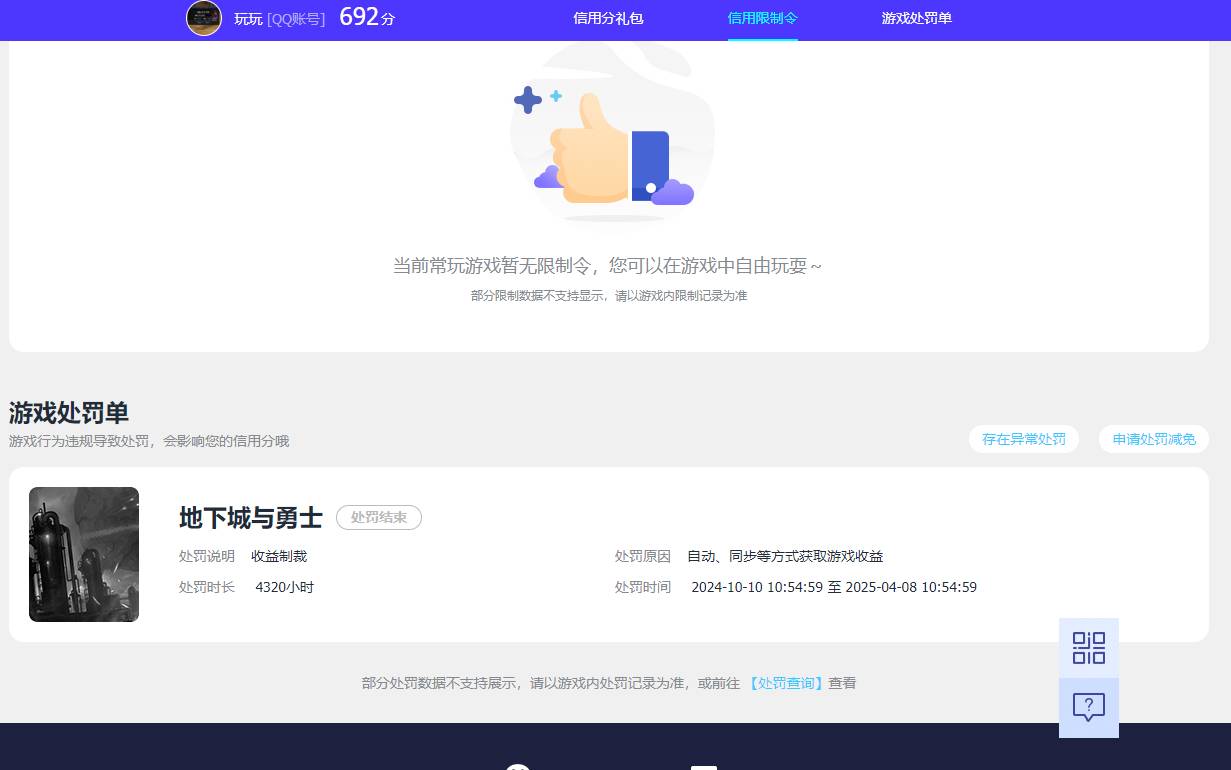The image size is (1231, 770).
Task: Open the QR code icon on the right edge
Action: coord(1088,647)
